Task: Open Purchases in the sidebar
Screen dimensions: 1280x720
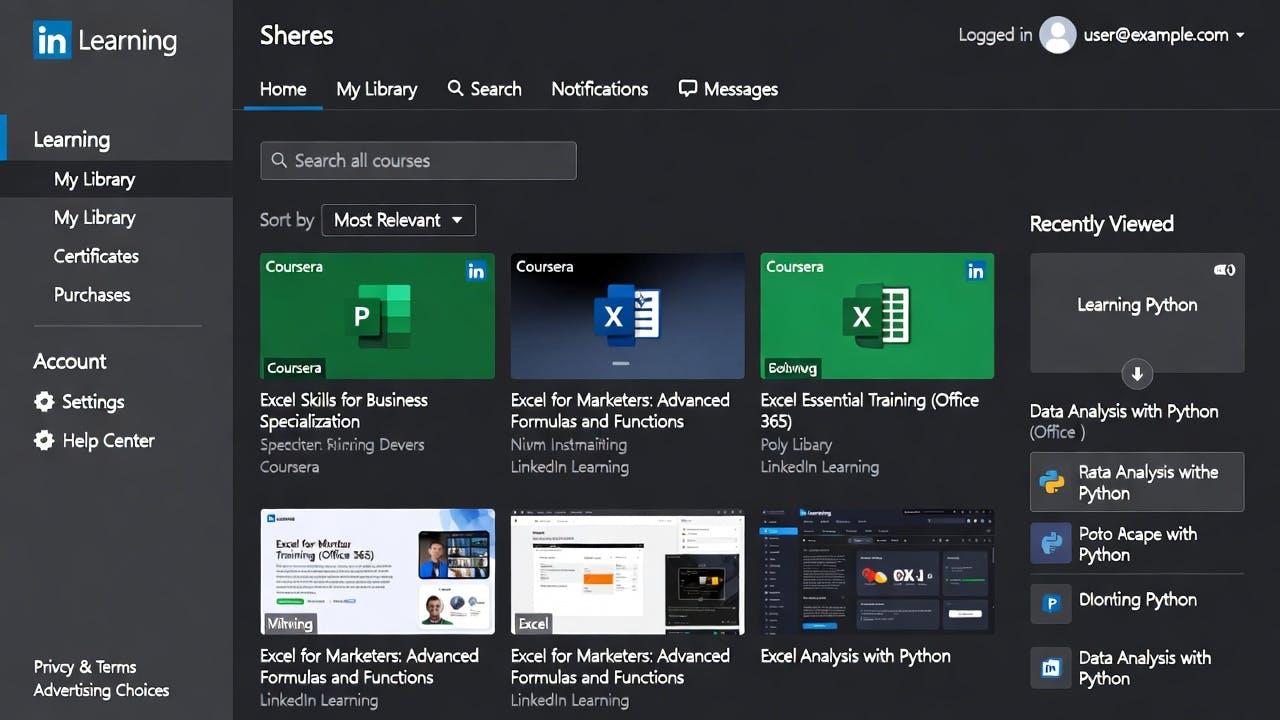Action: (x=92, y=295)
